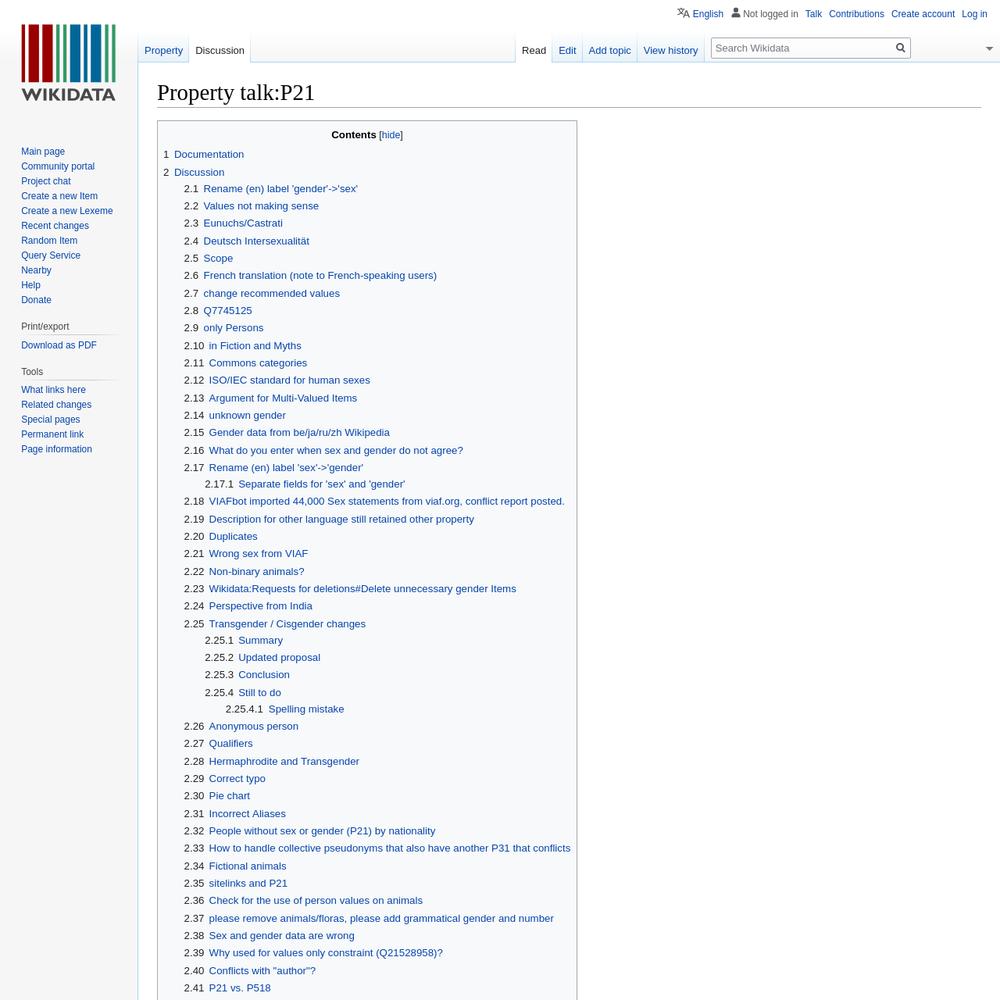Screen dimensions: 1000x1000
Task: Go to Commons categories section
Action: [x=258, y=363]
